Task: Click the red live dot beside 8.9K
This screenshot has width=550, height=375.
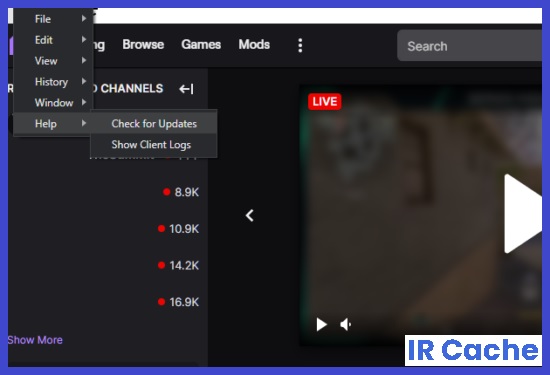Action: (167, 192)
